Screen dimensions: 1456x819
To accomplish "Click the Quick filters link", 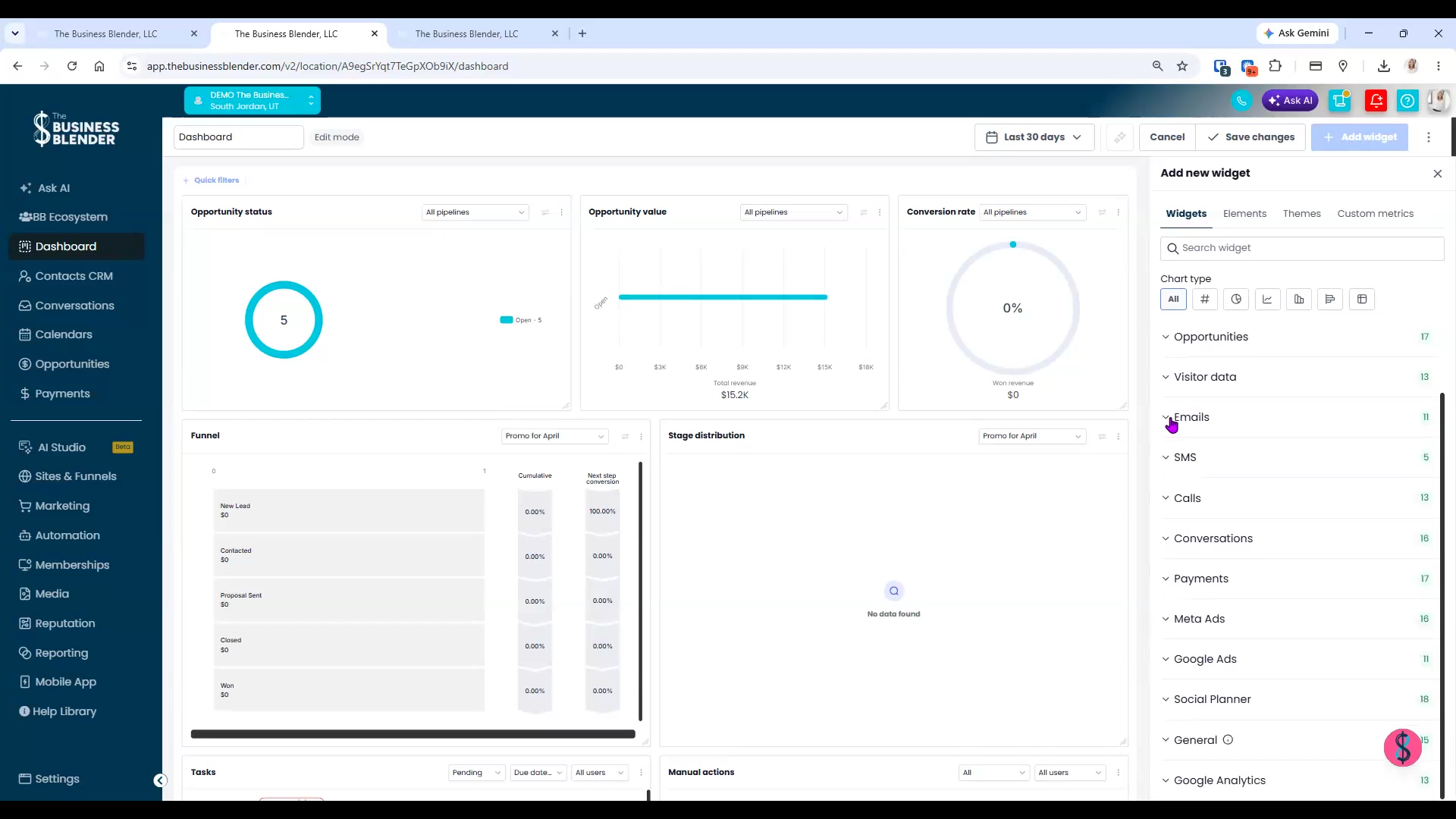I will point(212,180).
